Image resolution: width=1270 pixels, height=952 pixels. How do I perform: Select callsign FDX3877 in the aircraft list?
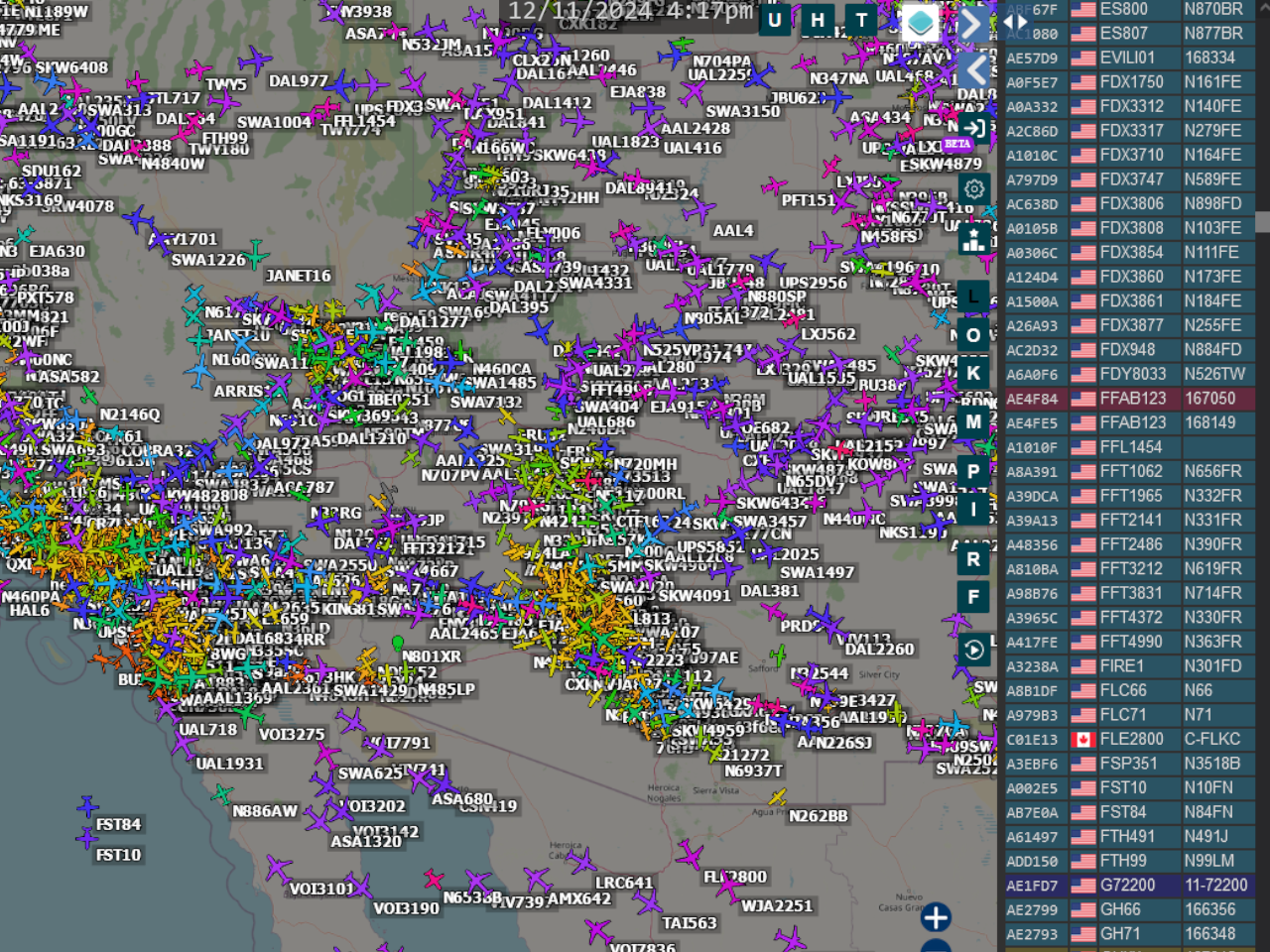click(1131, 326)
